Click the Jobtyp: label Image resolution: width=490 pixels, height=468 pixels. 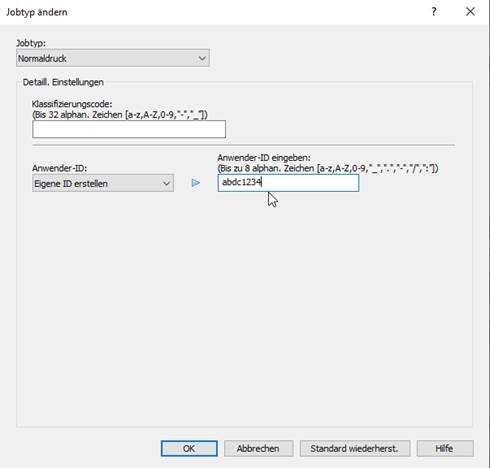coord(31,43)
